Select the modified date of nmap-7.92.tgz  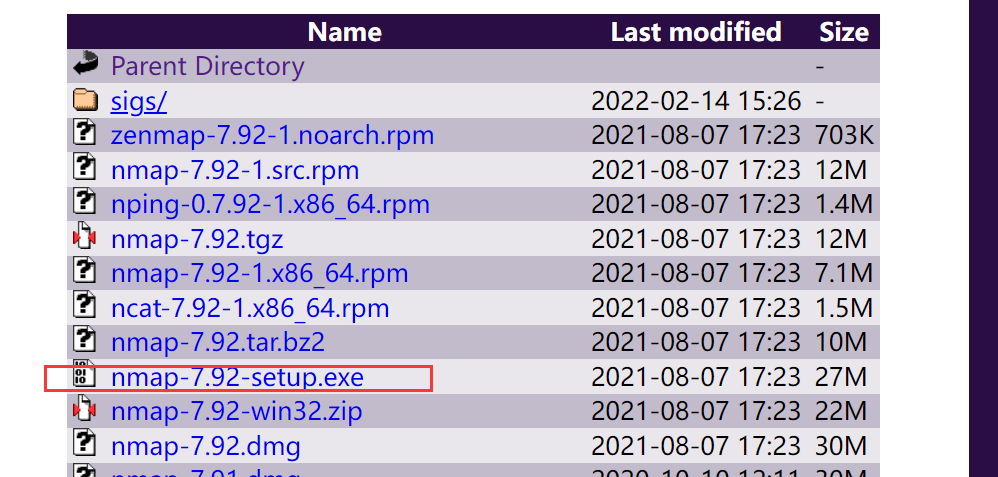click(696, 239)
